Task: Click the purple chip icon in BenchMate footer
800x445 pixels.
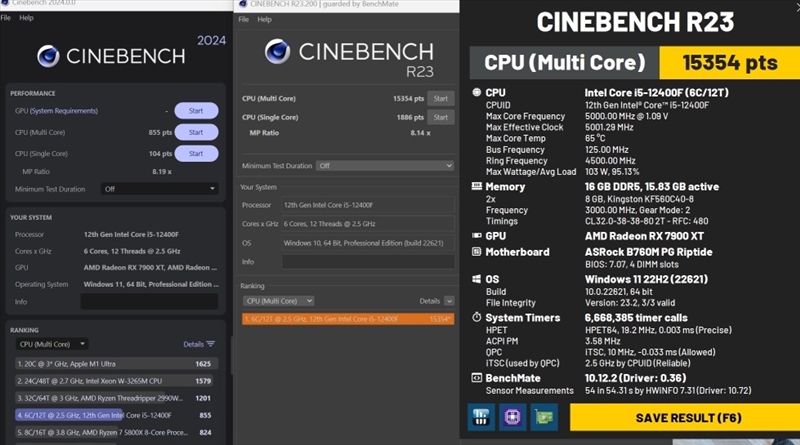Action: [512, 417]
